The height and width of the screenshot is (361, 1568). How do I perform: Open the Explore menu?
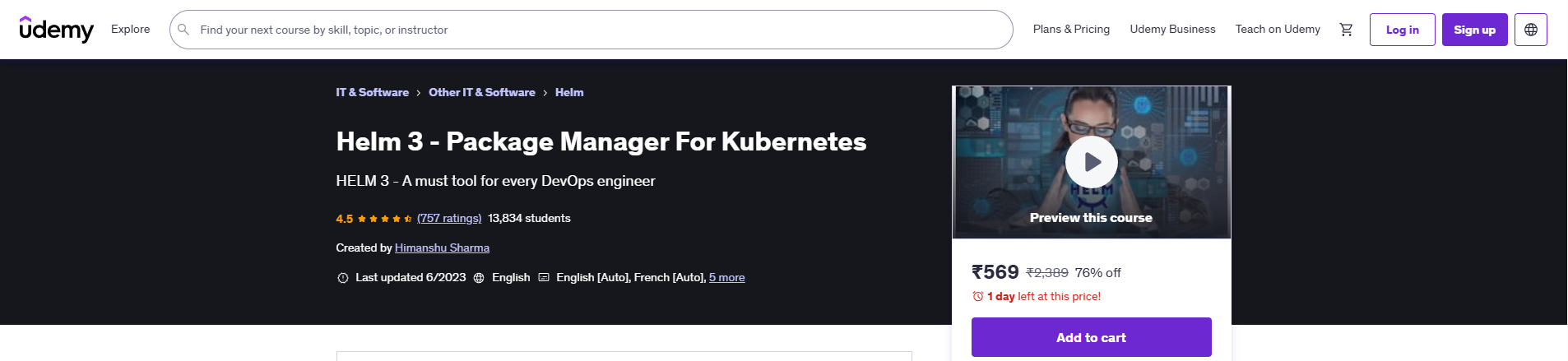pos(131,29)
